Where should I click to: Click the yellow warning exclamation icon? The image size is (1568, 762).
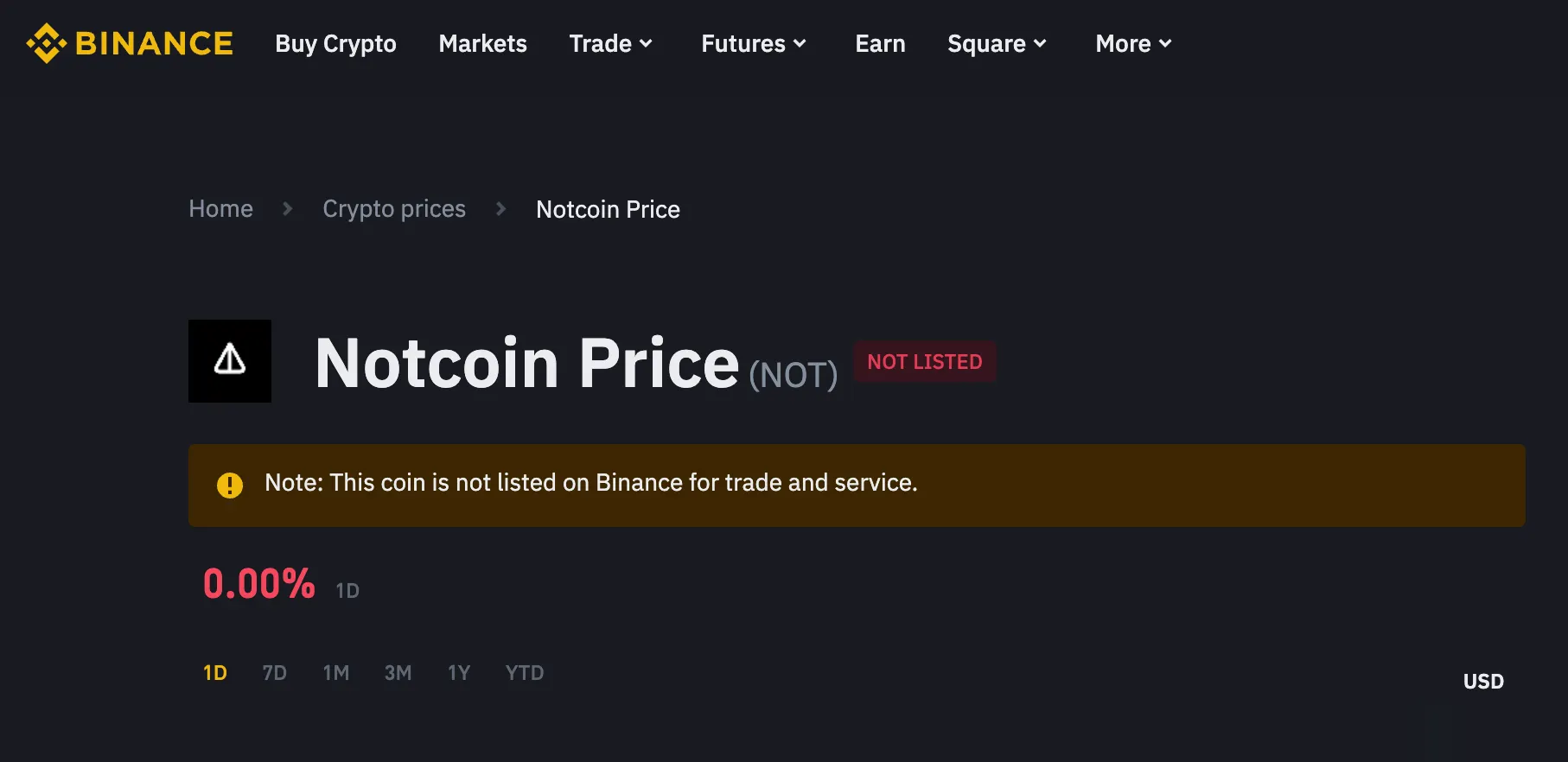(230, 485)
